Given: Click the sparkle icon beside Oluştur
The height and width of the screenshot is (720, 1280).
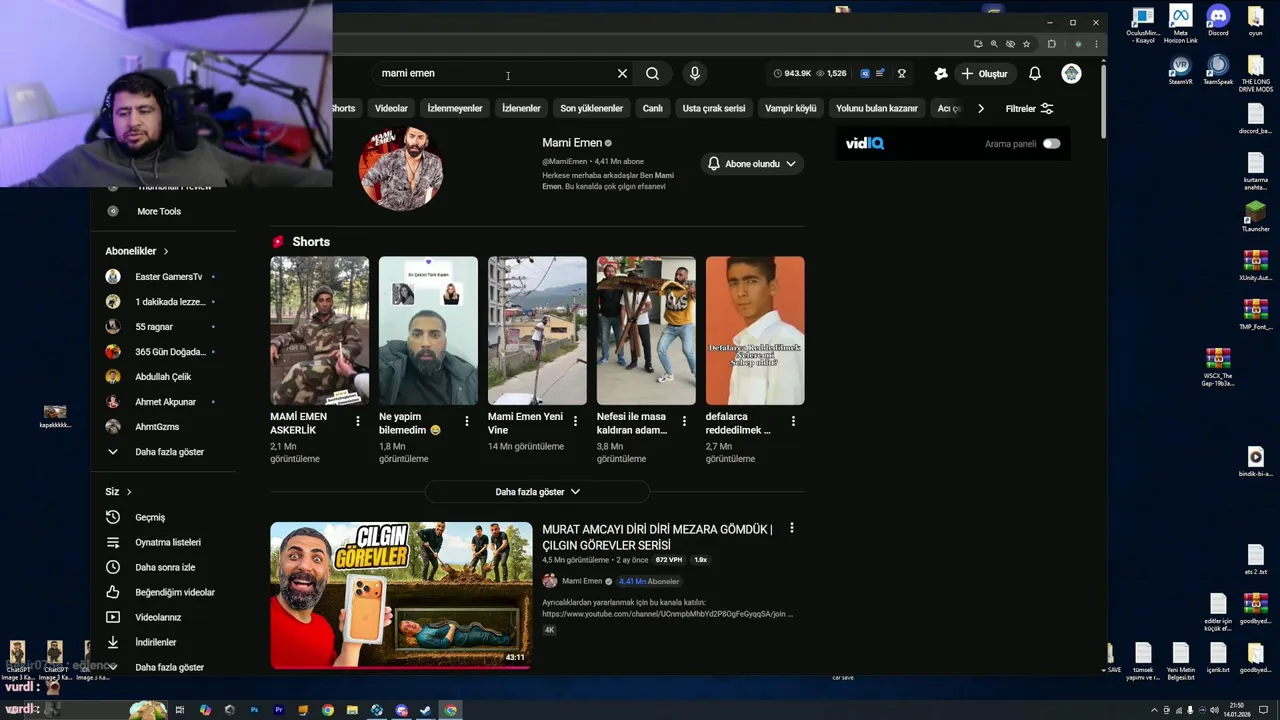Looking at the screenshot, I should pyautogui.click(x=940, y=73).
